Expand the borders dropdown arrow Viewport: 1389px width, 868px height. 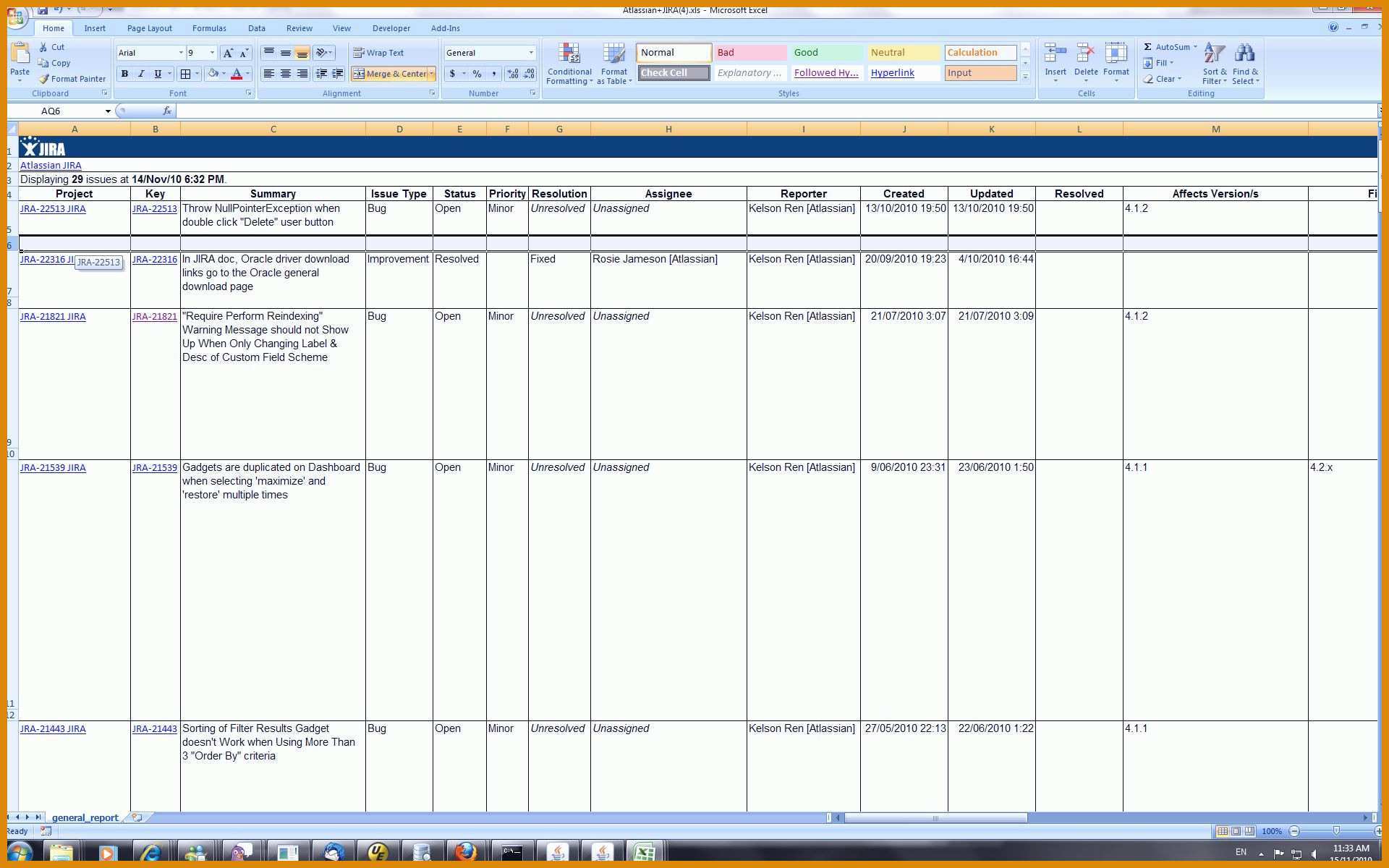pos(197,74)
